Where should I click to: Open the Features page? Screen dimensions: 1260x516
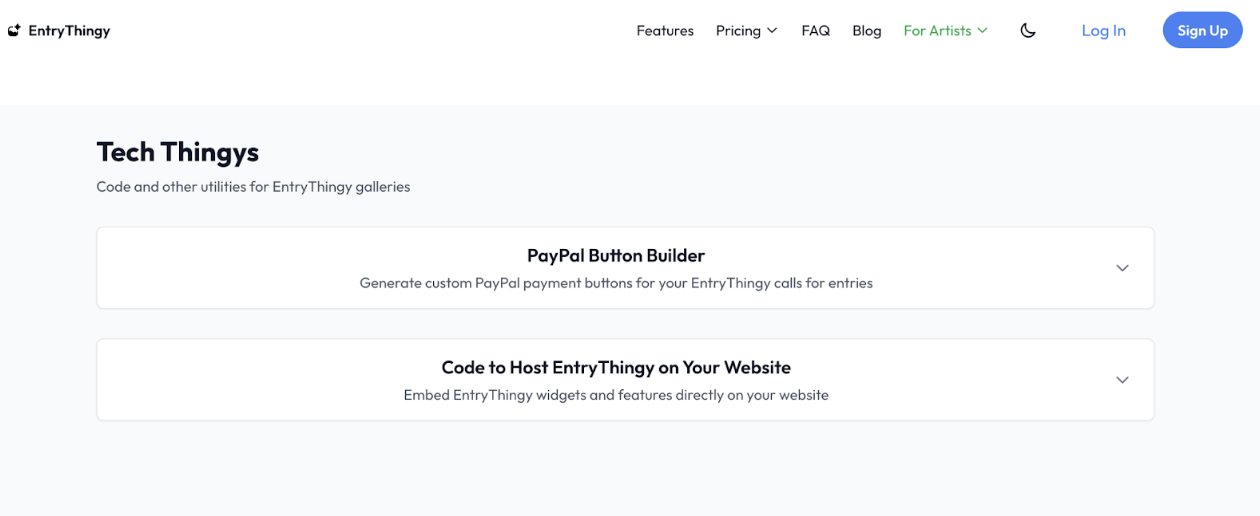pos(665,31)
